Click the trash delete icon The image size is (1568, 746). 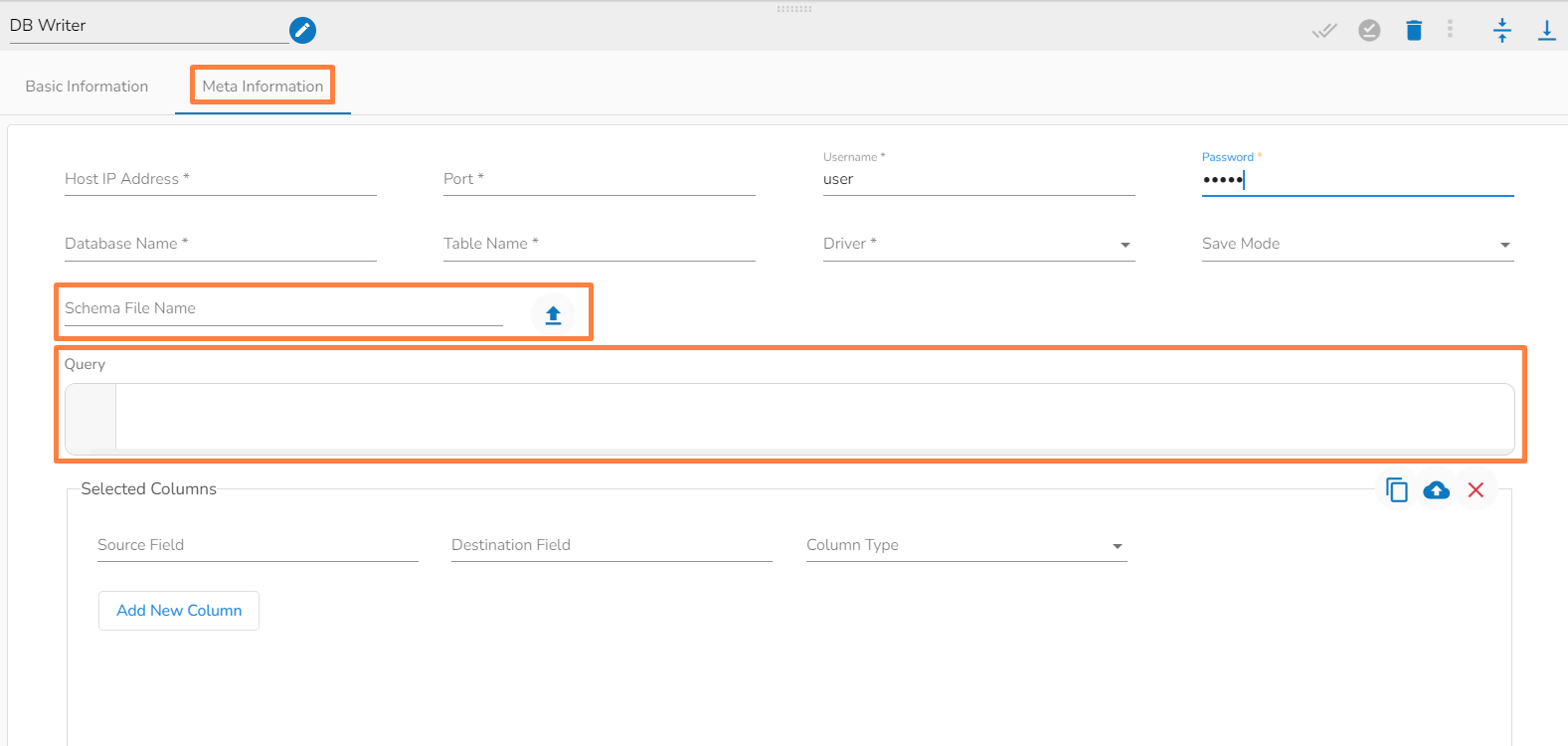(x=1414, y=31)
